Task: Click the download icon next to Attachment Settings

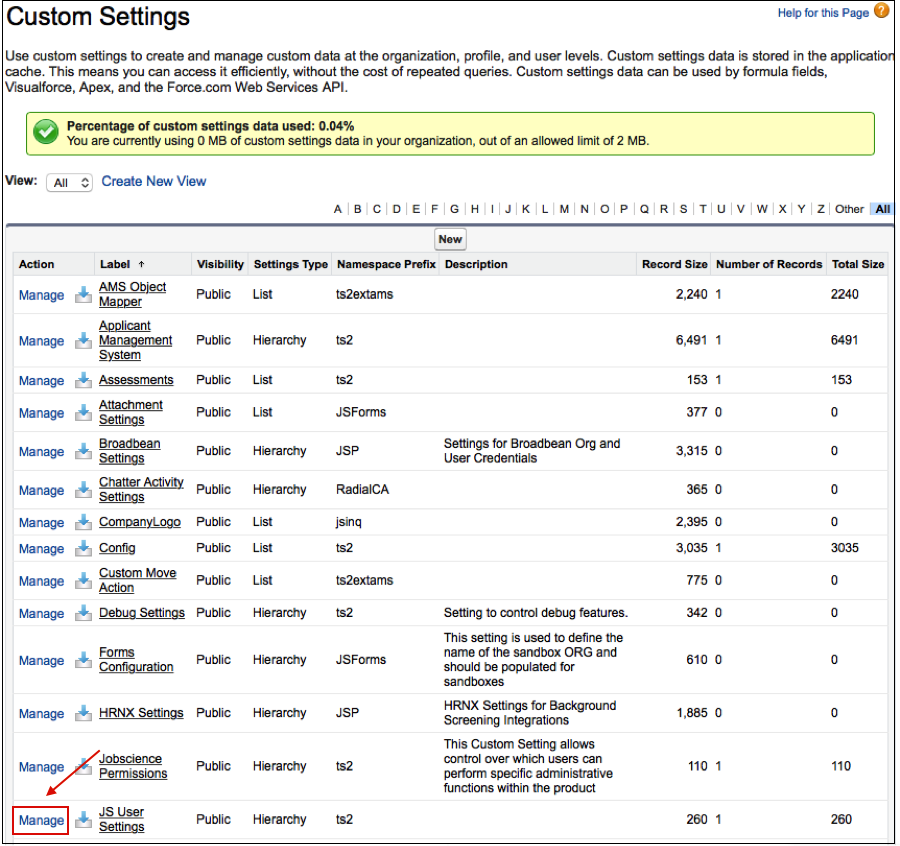Action: pos(83,412)
